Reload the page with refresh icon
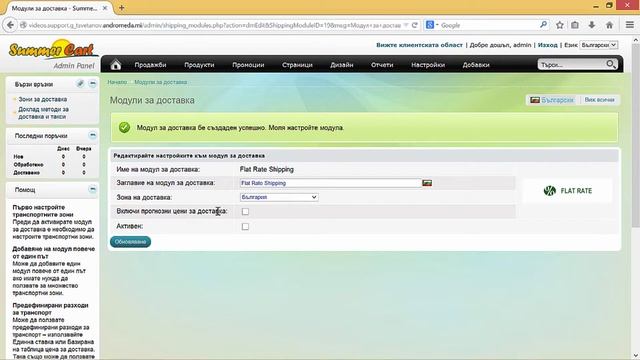 coord(415,25)
